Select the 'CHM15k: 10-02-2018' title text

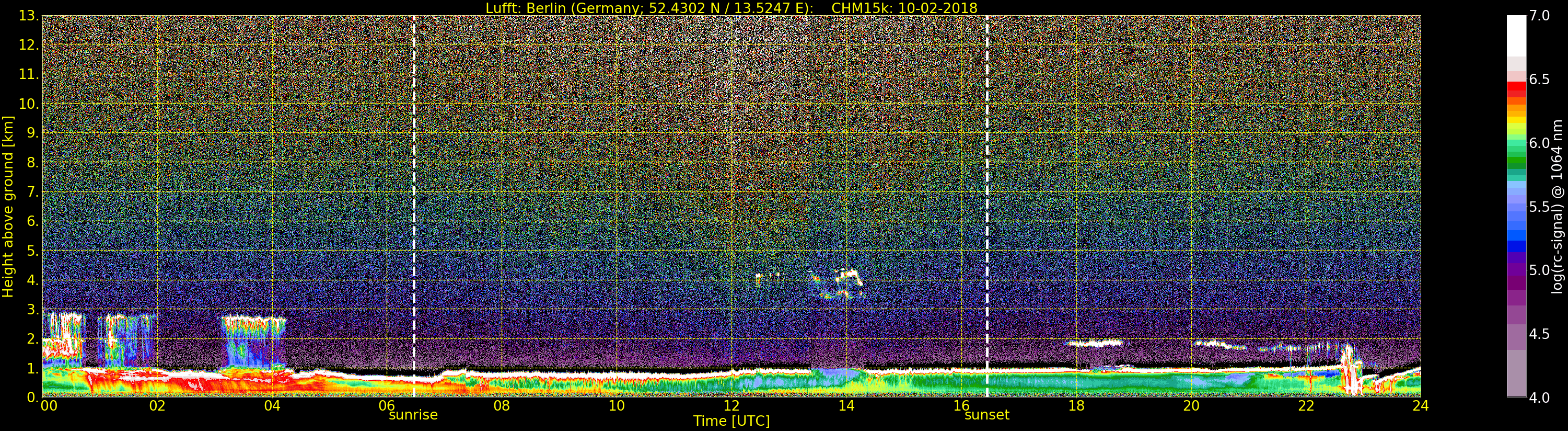click(904, 8)
